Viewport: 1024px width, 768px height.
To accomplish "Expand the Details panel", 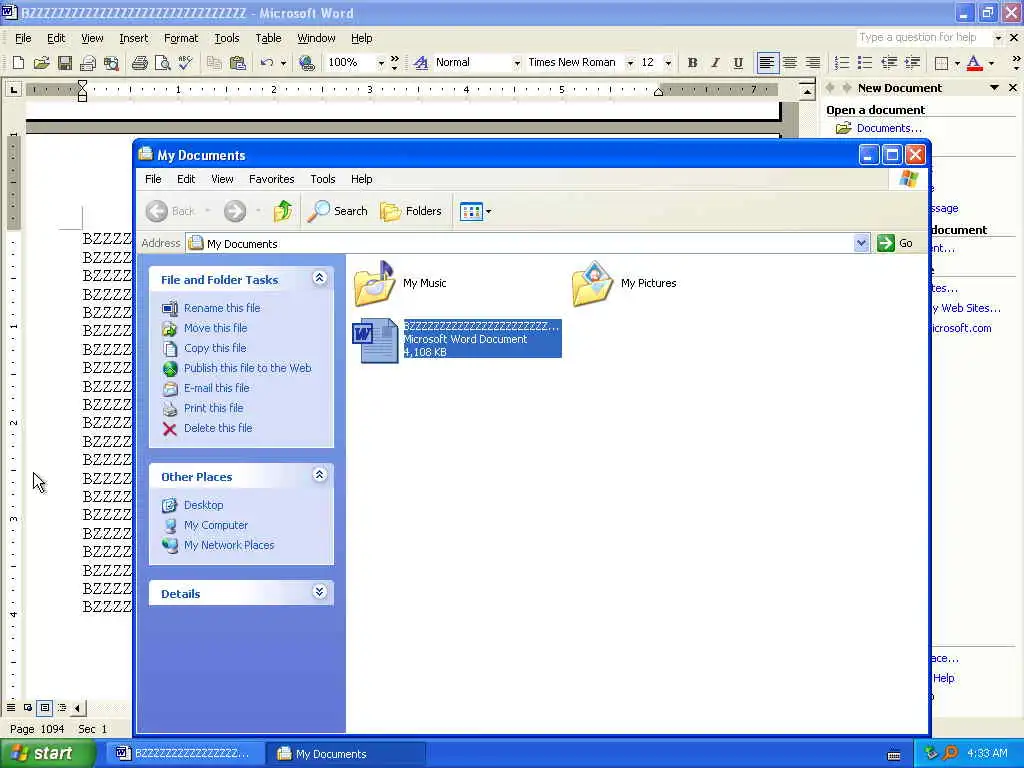I will click(319, 592).
